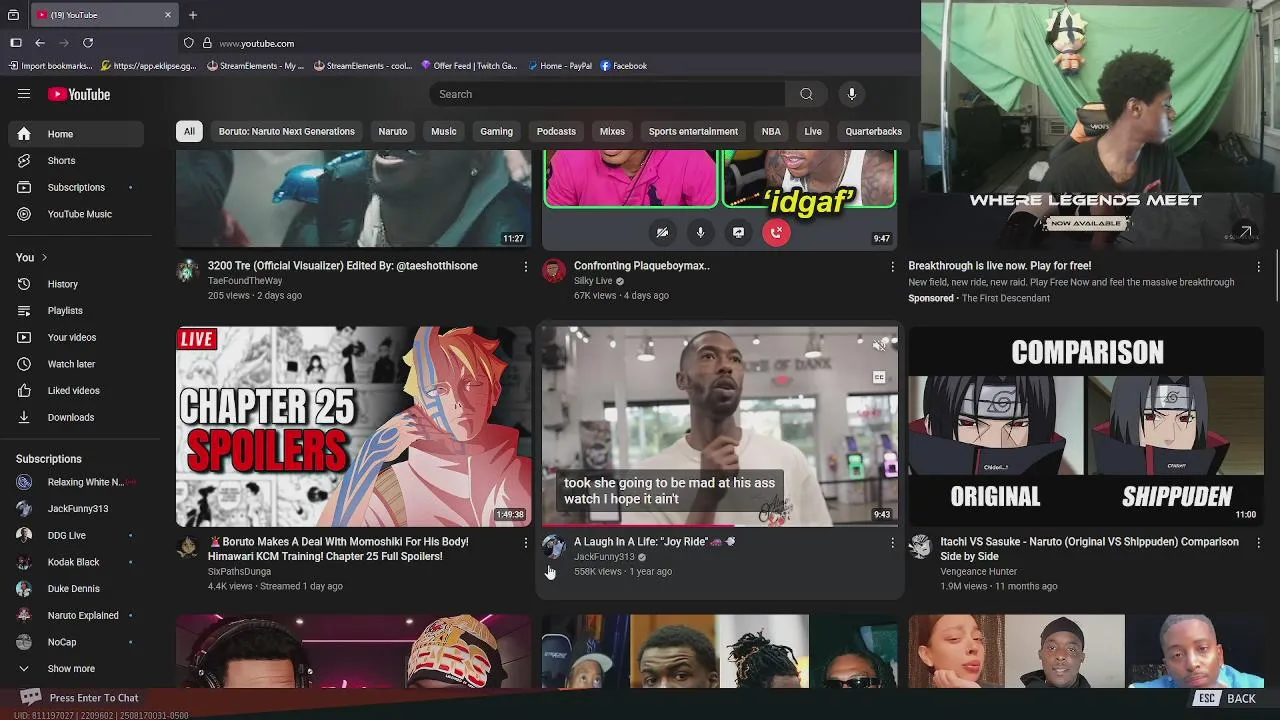Viewport: 1280px width, 720px height.
Task: Click the Import bookmarks toolbar item
Action: coord(50,66)
